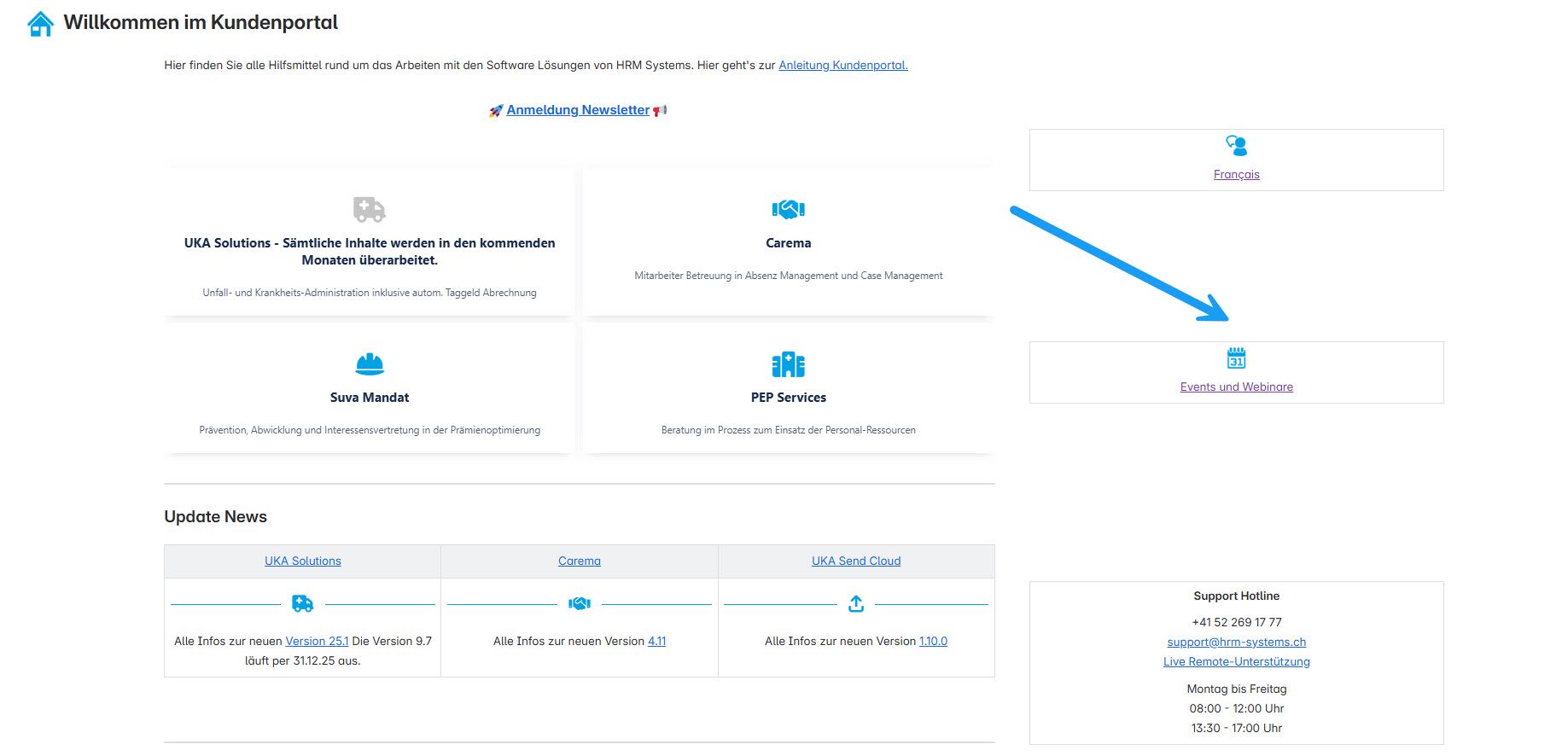
Task: Click the hospital building icon above PEP Services
Action: (x=789, y=364)
